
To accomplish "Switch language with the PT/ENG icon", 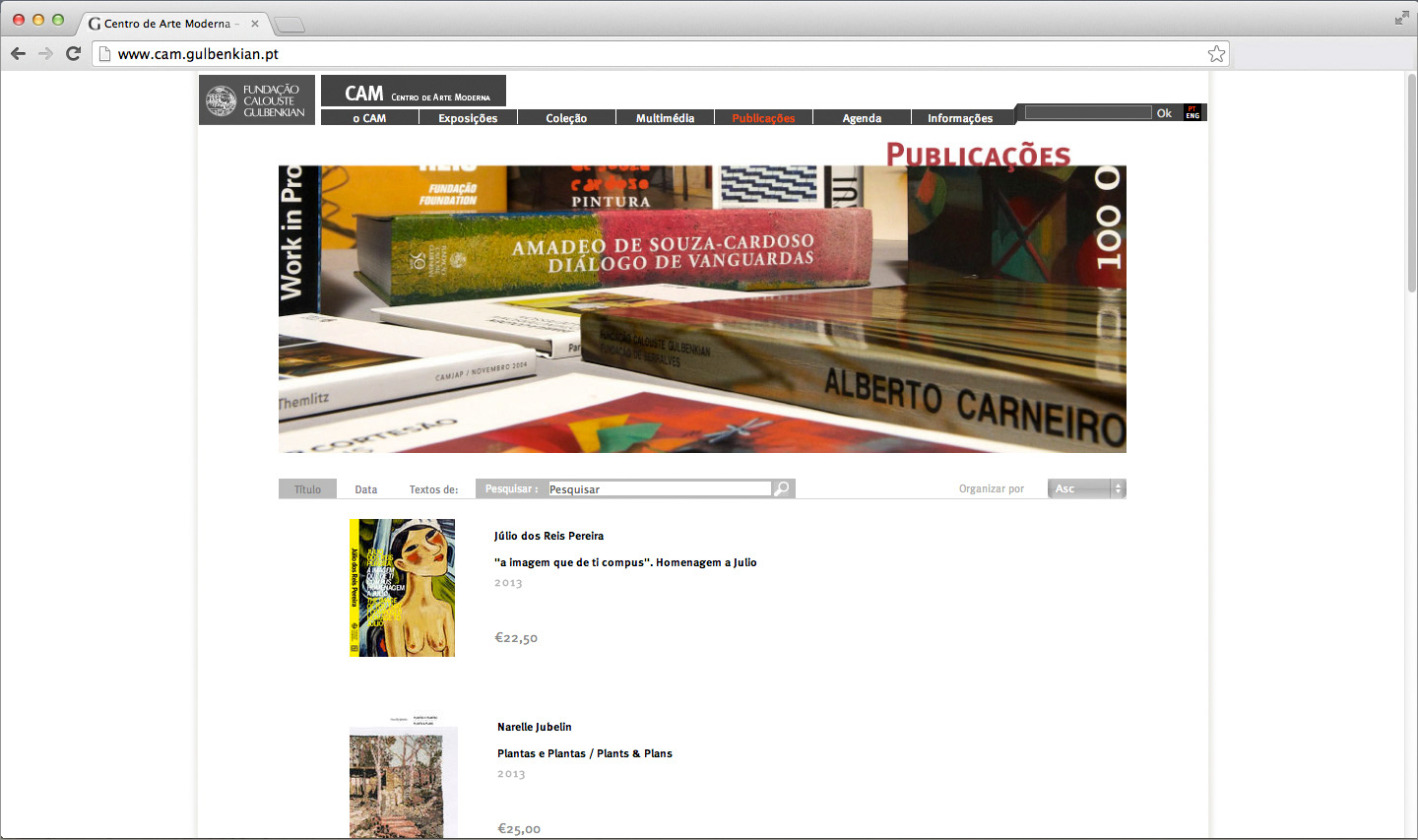I will (1192, 113).
